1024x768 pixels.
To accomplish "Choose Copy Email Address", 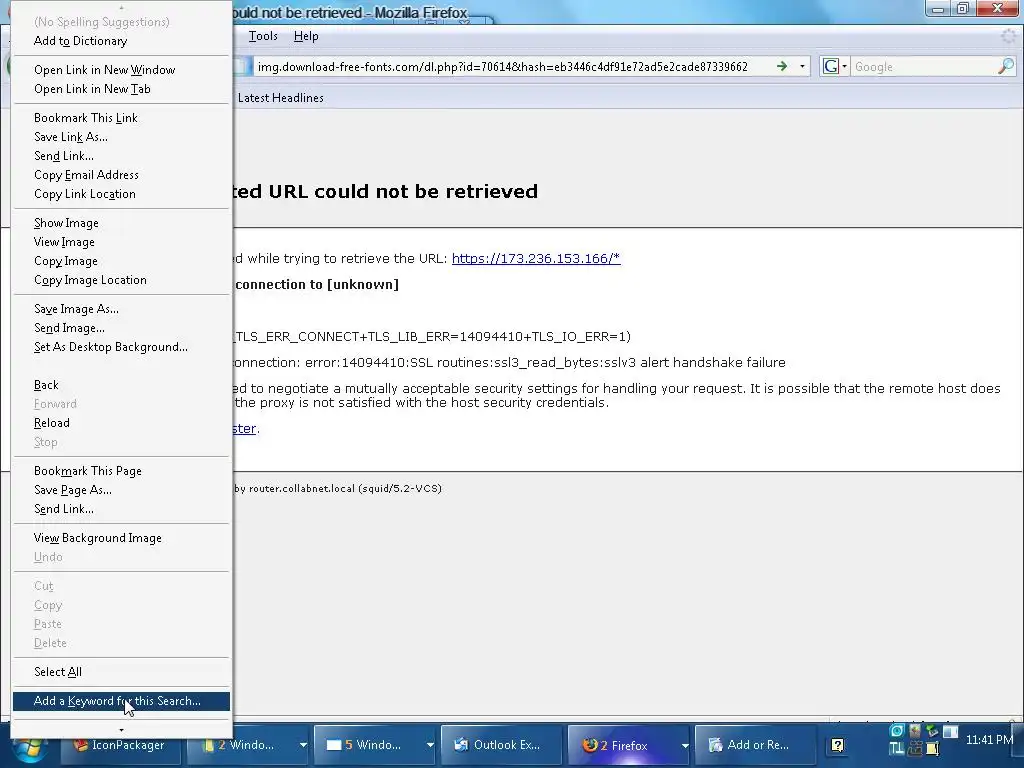I will pos(121,174).
